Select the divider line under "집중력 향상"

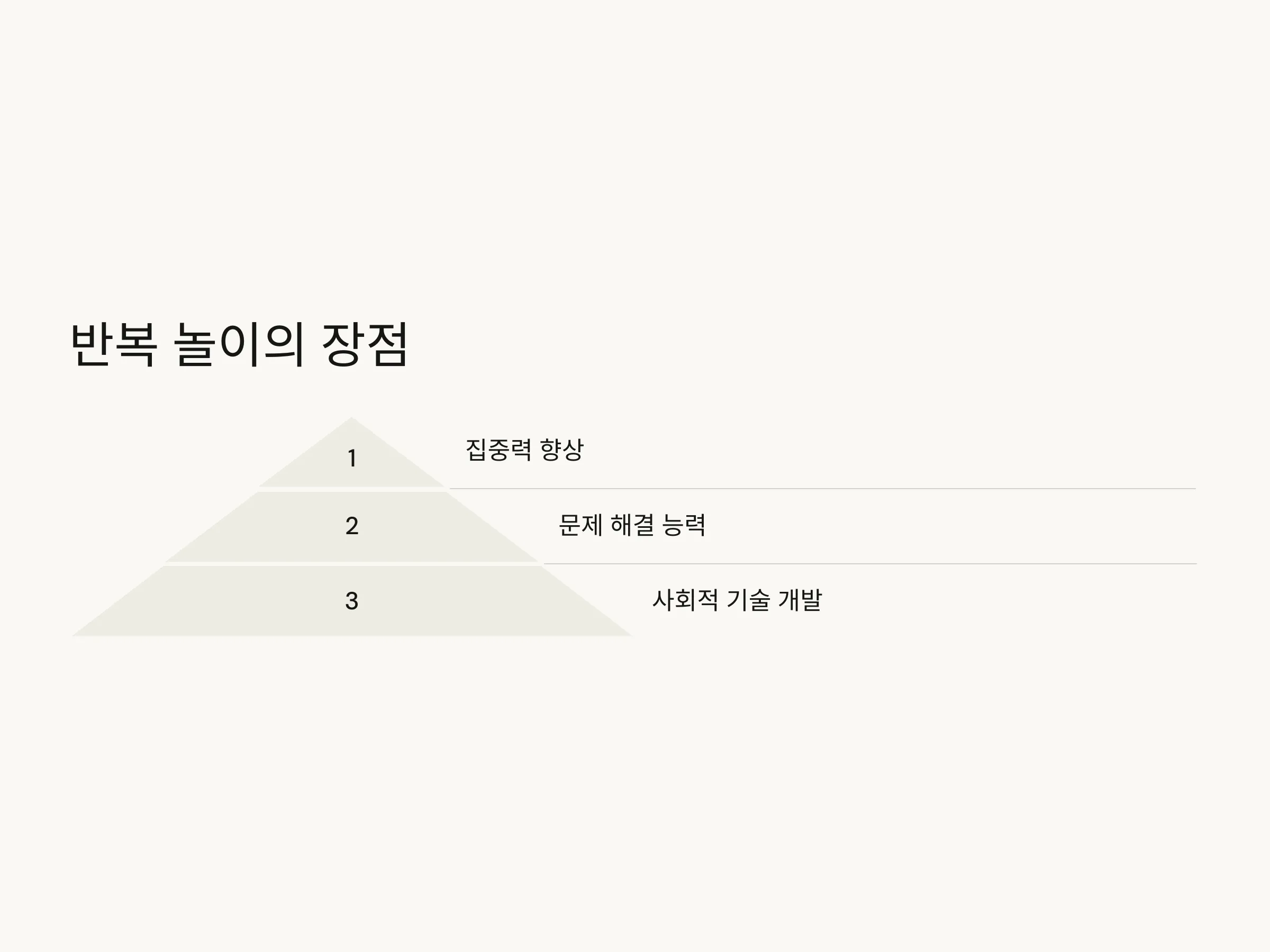pyautogui.click(x=823, y=489)
